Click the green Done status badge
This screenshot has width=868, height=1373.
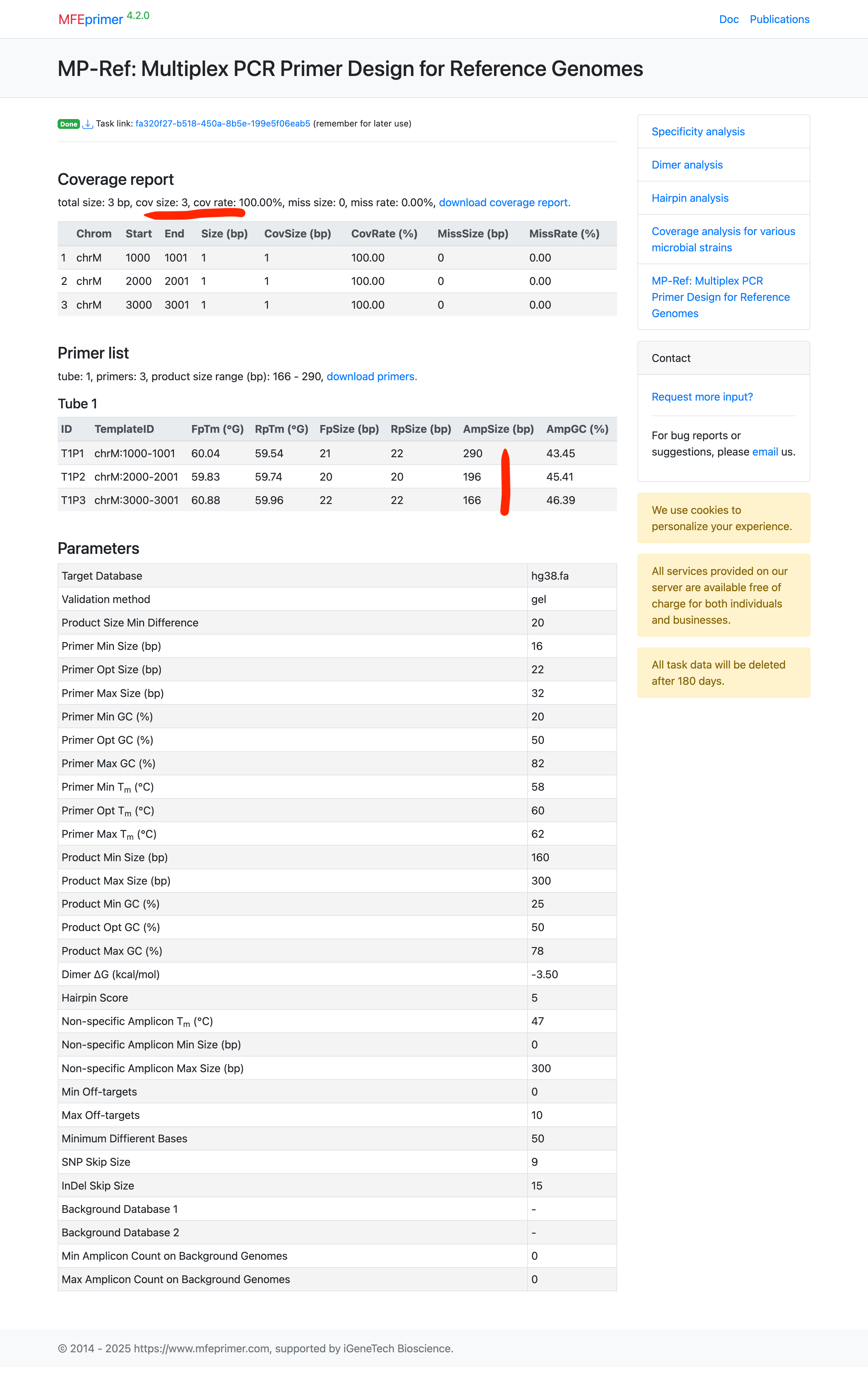(x=68, y=124)
